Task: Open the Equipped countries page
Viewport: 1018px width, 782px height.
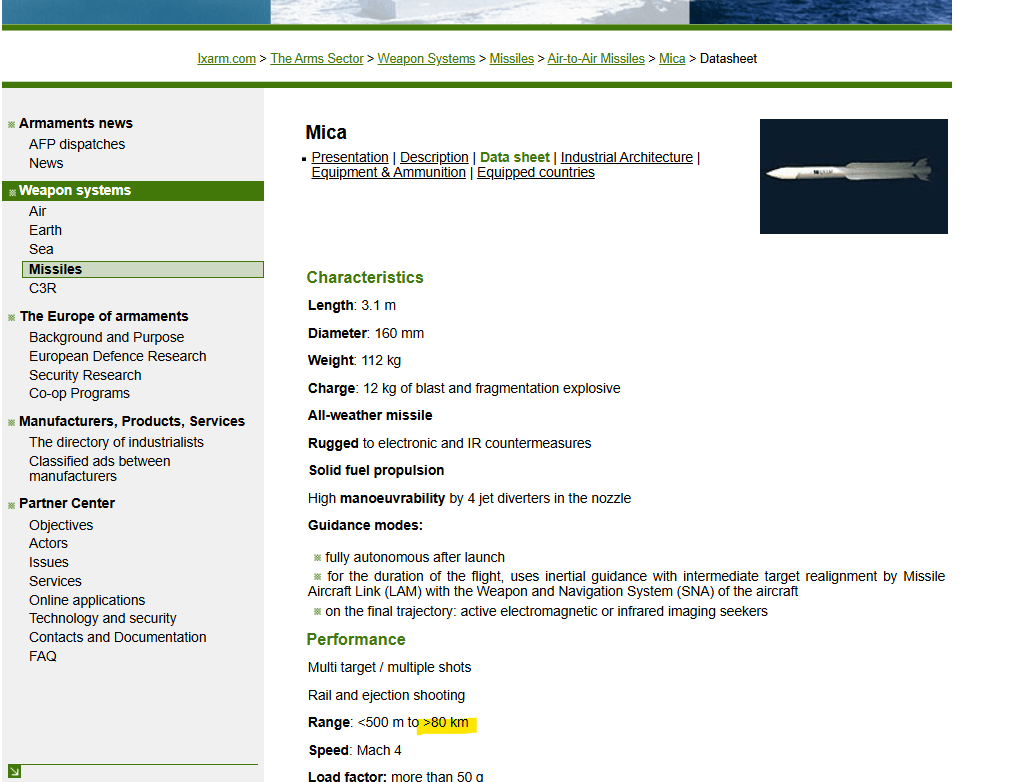Action: tap(535, 172)
